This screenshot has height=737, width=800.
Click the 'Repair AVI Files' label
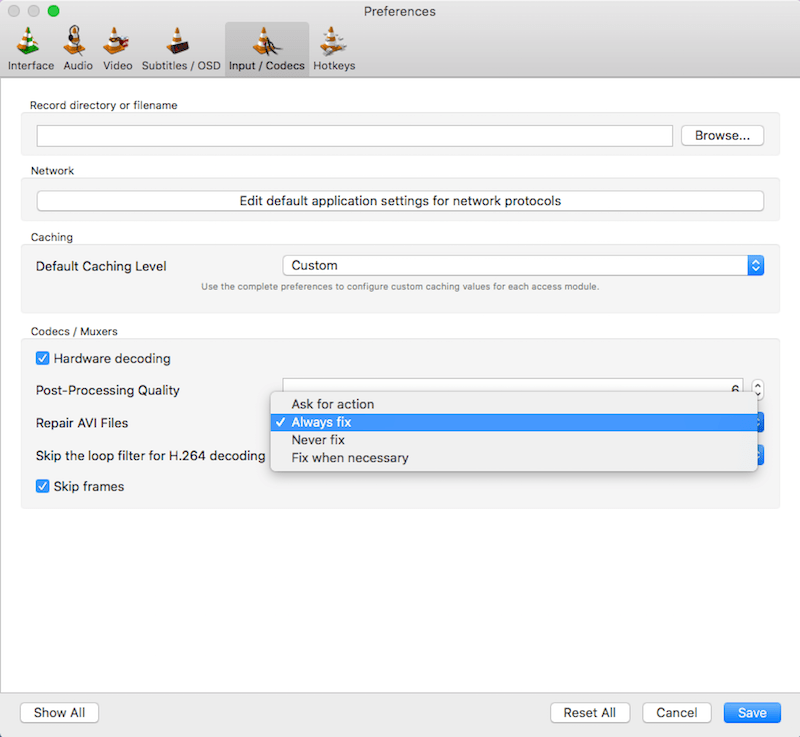[x=82, y=423]
